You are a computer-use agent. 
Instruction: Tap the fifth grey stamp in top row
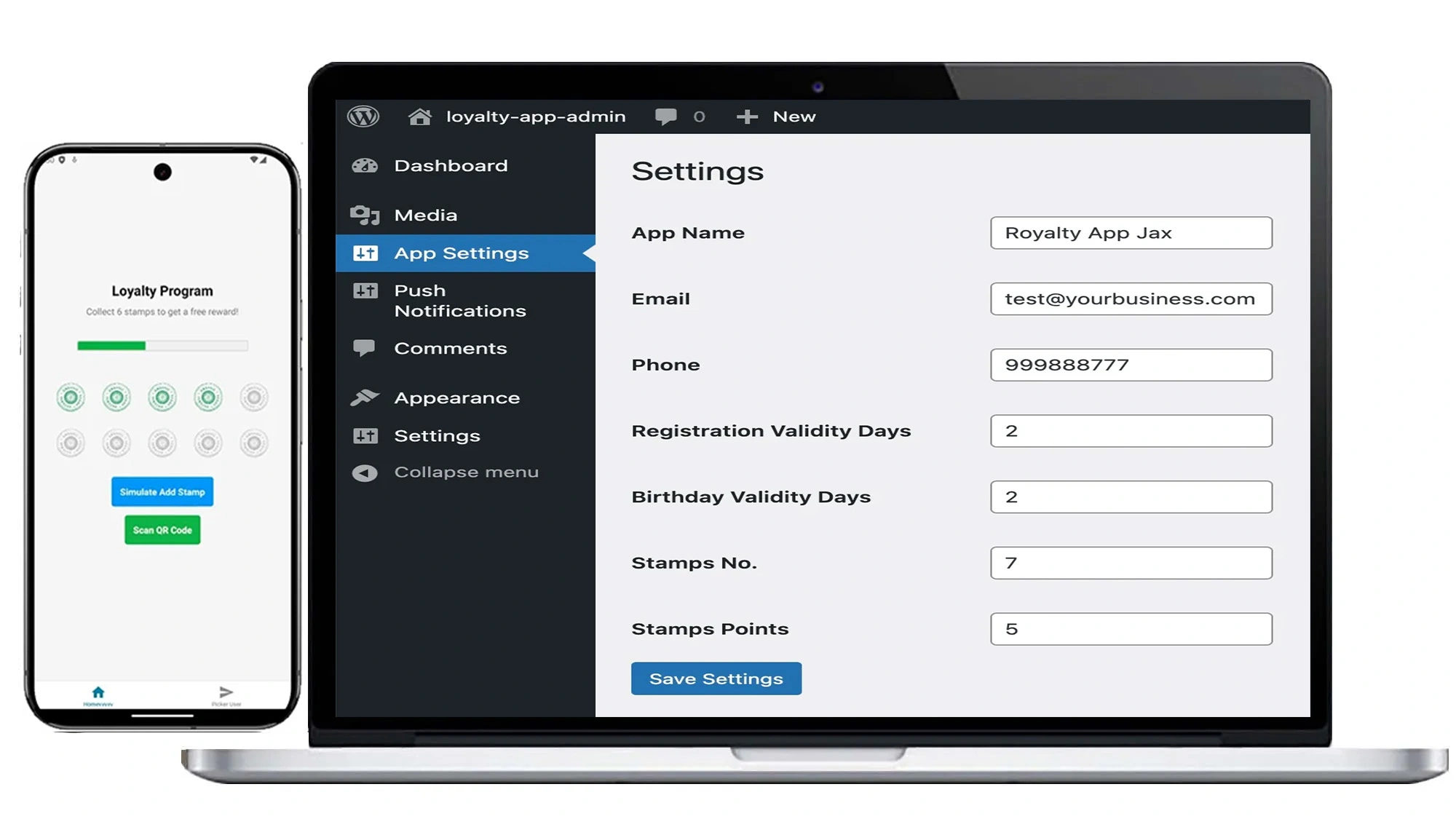pyautogui.click(x=254, y=397)
